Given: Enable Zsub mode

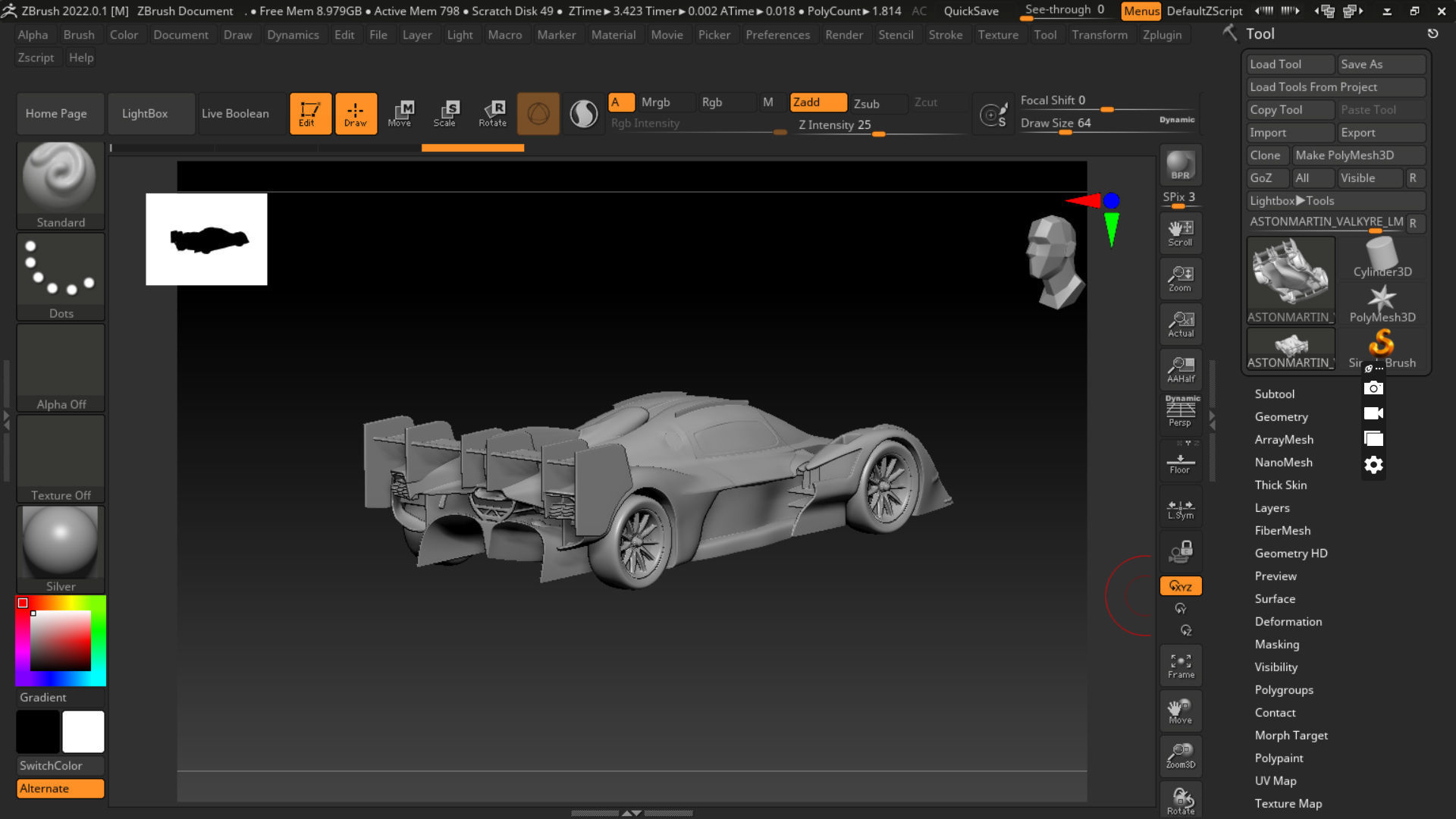Looking at the screenshot, I should (877, 103).
